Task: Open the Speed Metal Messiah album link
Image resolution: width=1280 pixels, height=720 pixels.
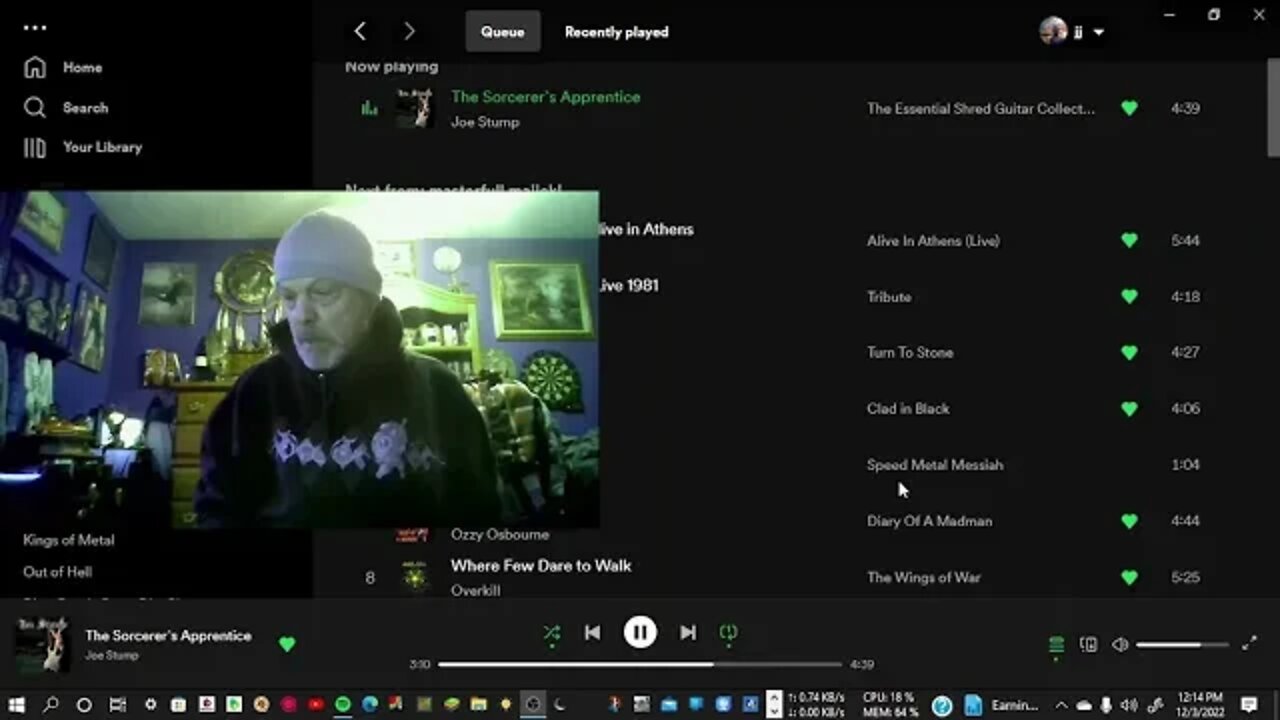Action: [x=935, y=465]
